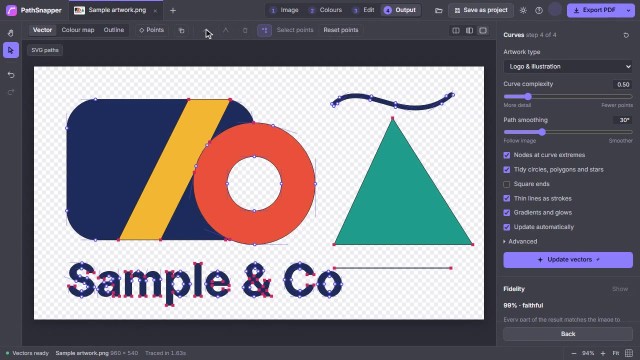Go to step 2 Colours

(325, 10)
